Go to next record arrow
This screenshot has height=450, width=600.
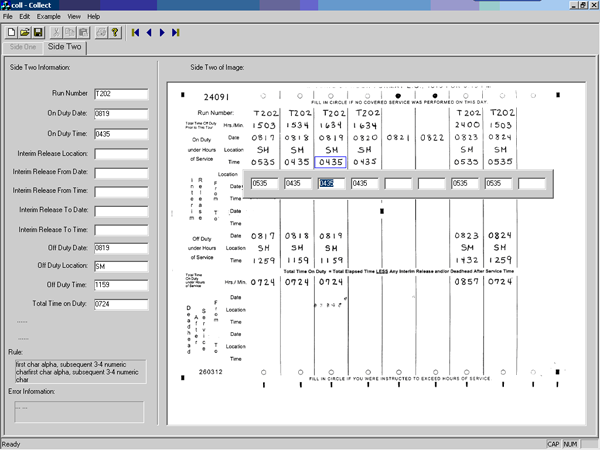pos(162,33)
